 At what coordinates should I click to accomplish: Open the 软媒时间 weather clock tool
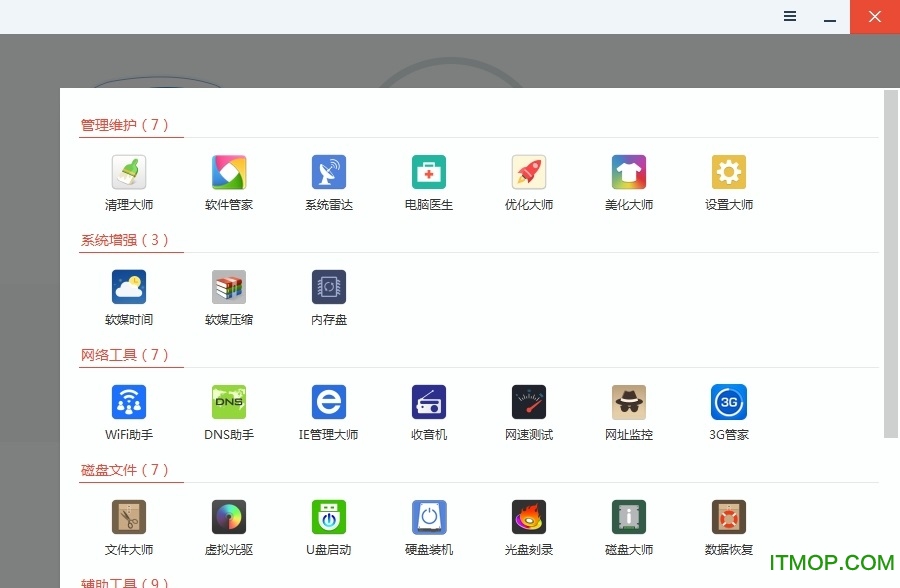pos(128,295)
